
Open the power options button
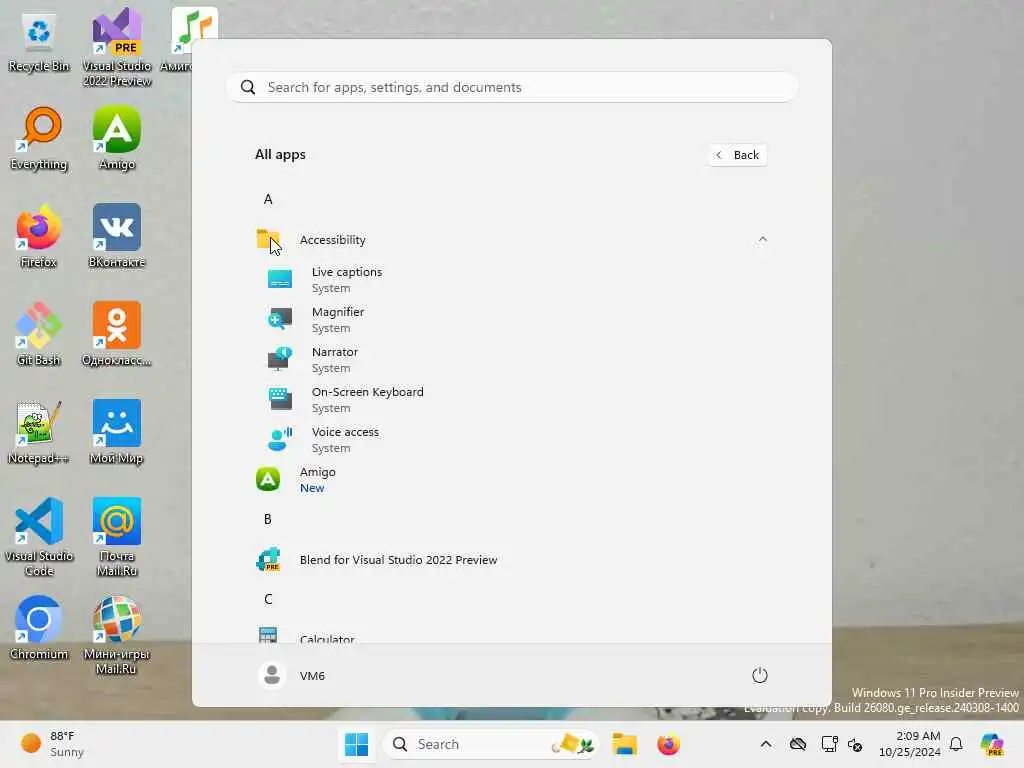(x=760, y=675)
